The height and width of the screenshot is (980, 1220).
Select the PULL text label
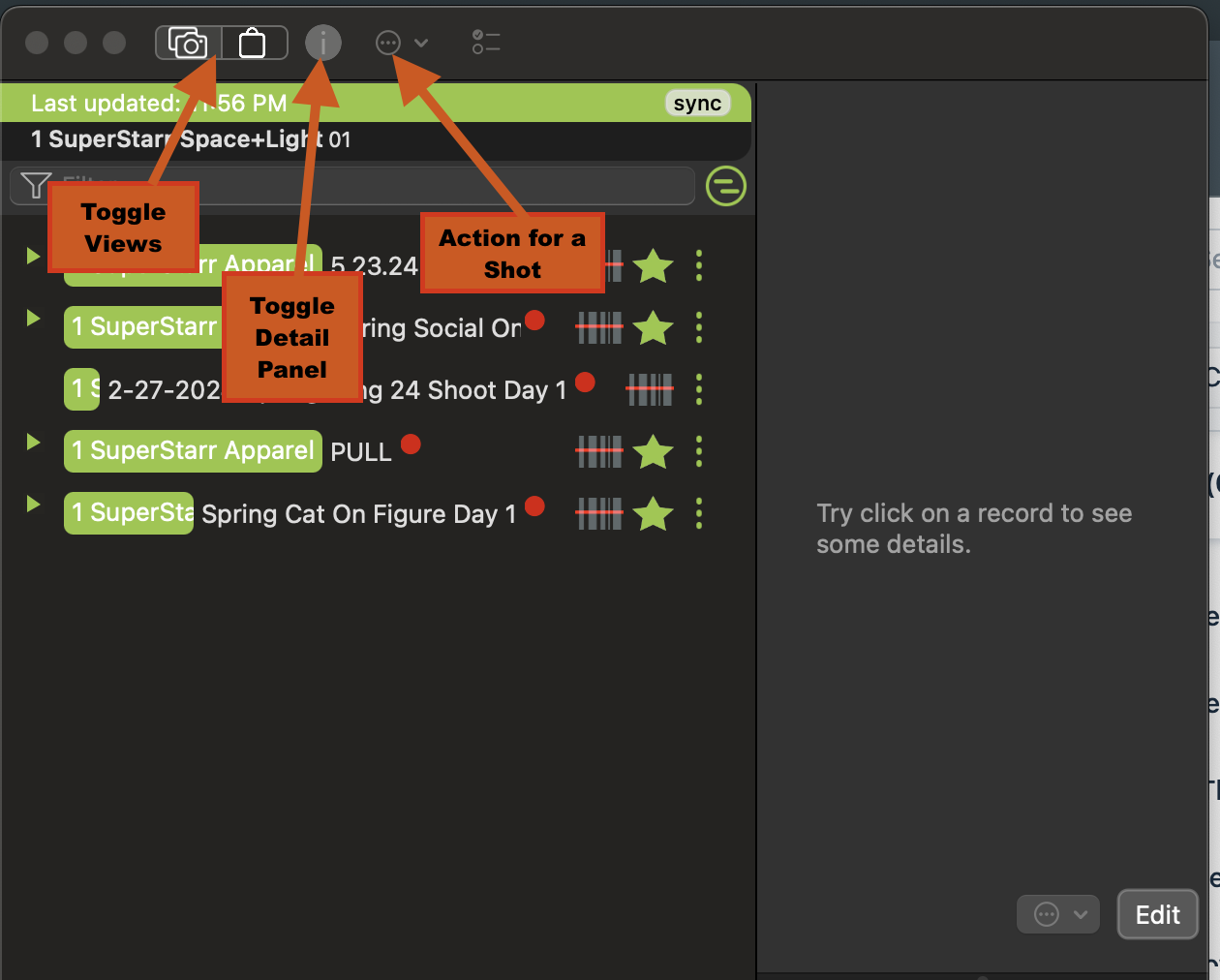click(x=361, y=452)
